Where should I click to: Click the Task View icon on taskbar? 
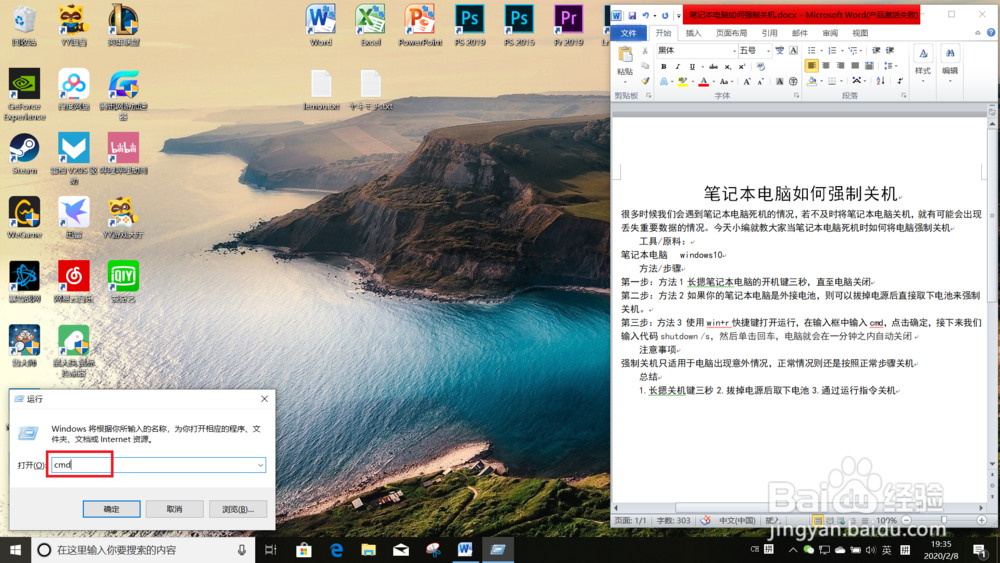point(270,550)
